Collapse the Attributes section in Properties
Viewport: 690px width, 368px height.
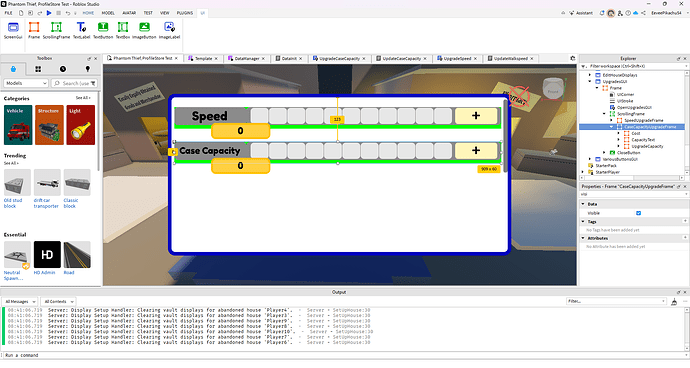point(583,238)
